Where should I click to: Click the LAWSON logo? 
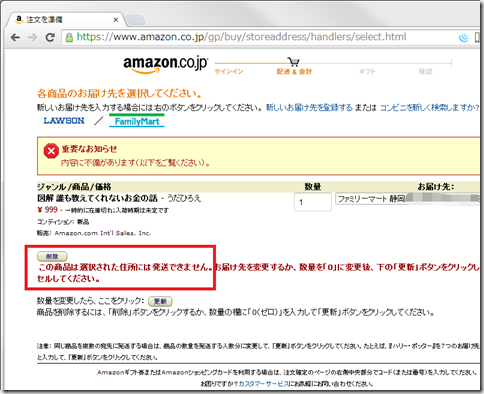64,121
